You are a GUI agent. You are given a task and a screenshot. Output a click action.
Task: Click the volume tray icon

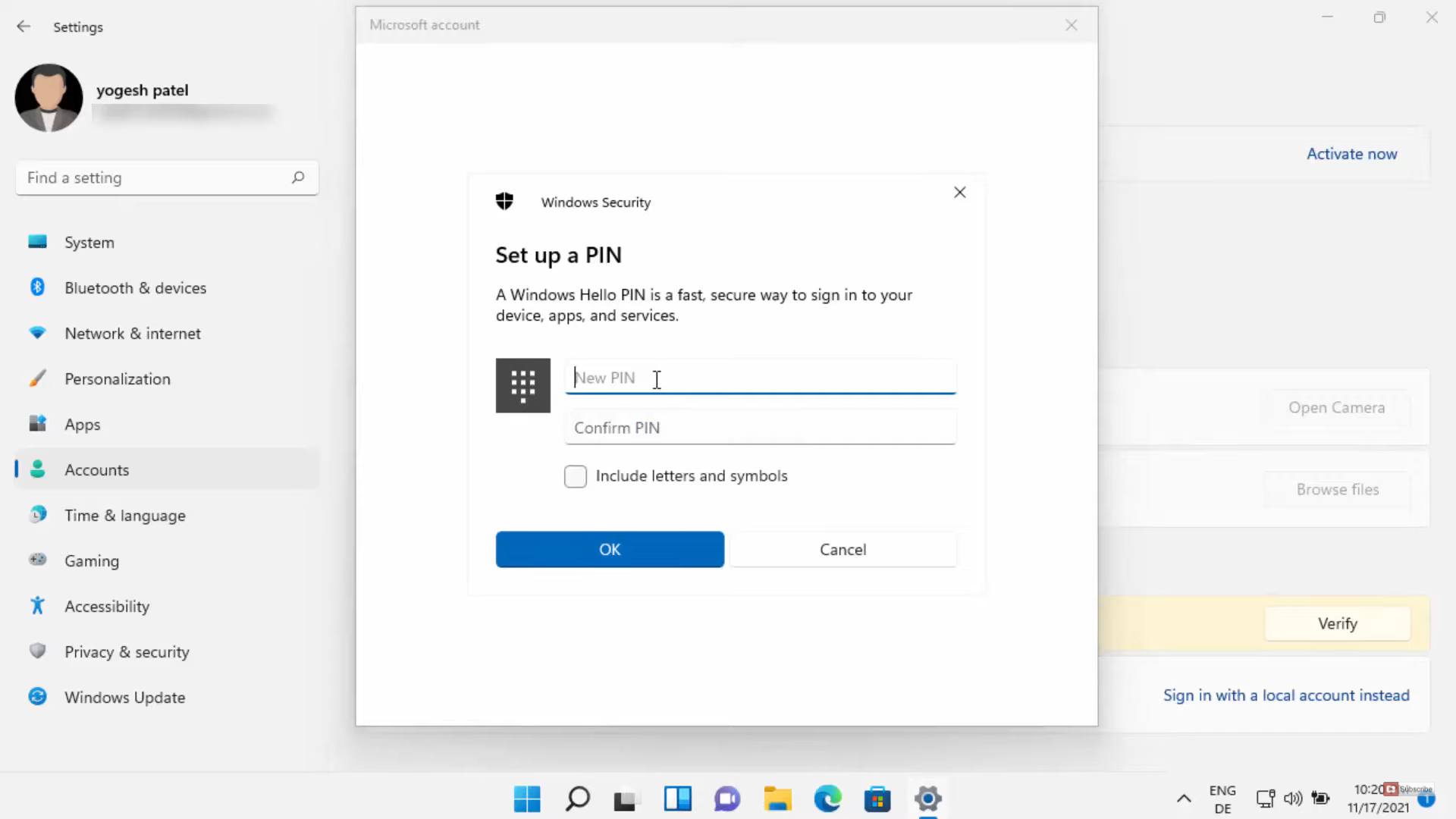point(1293,799)
